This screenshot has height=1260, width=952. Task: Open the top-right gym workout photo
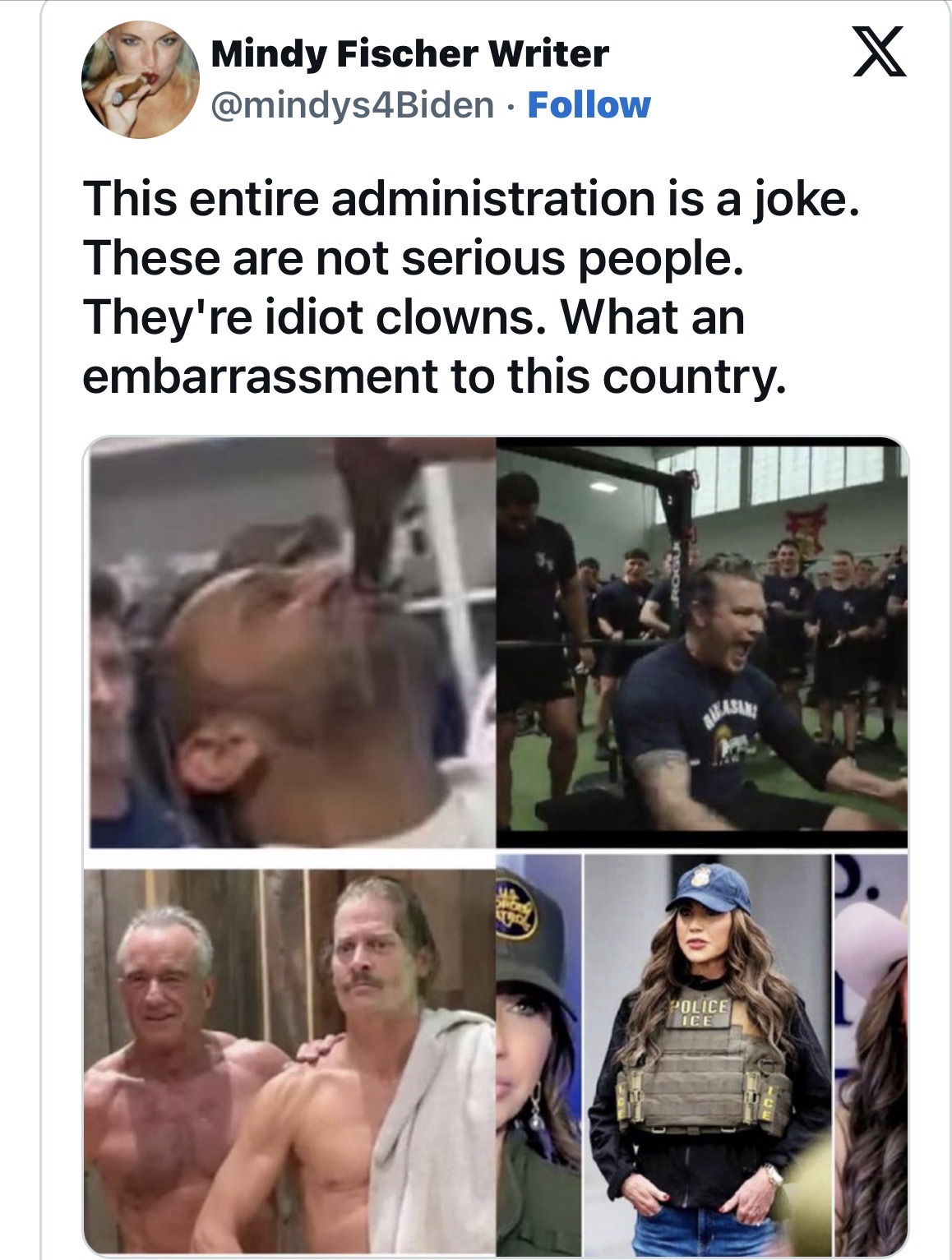(x=701, y=642)
